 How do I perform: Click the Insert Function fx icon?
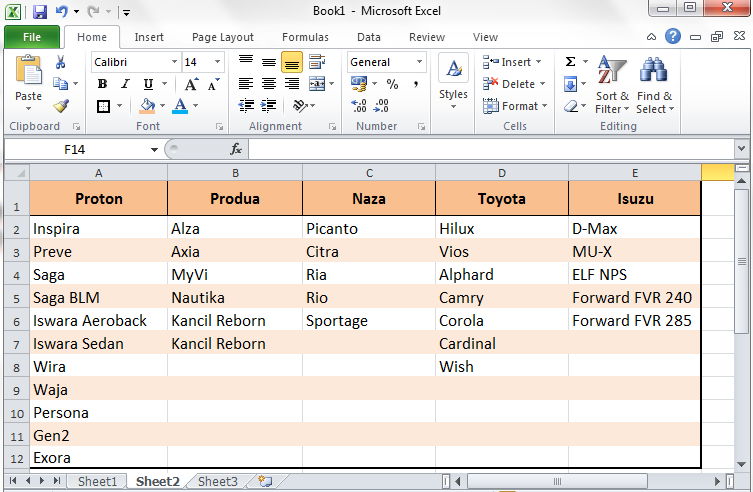click(x=236, y=149)
